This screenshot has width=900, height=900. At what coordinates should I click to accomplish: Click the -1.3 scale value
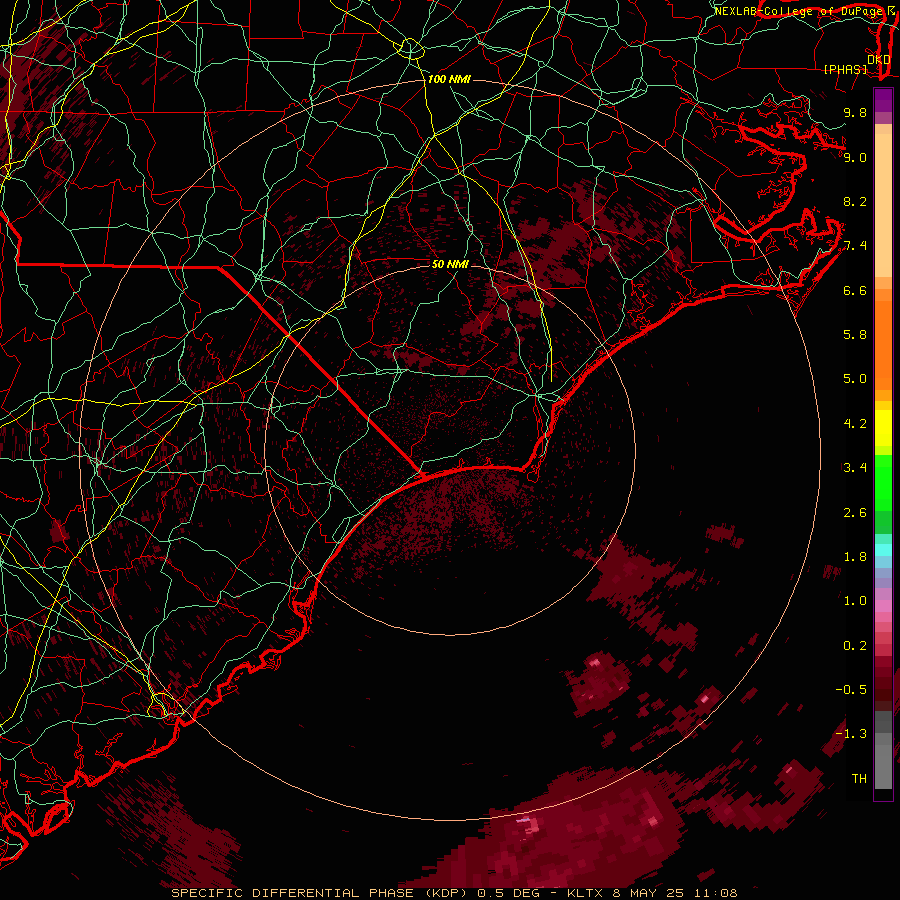(851, 734)
